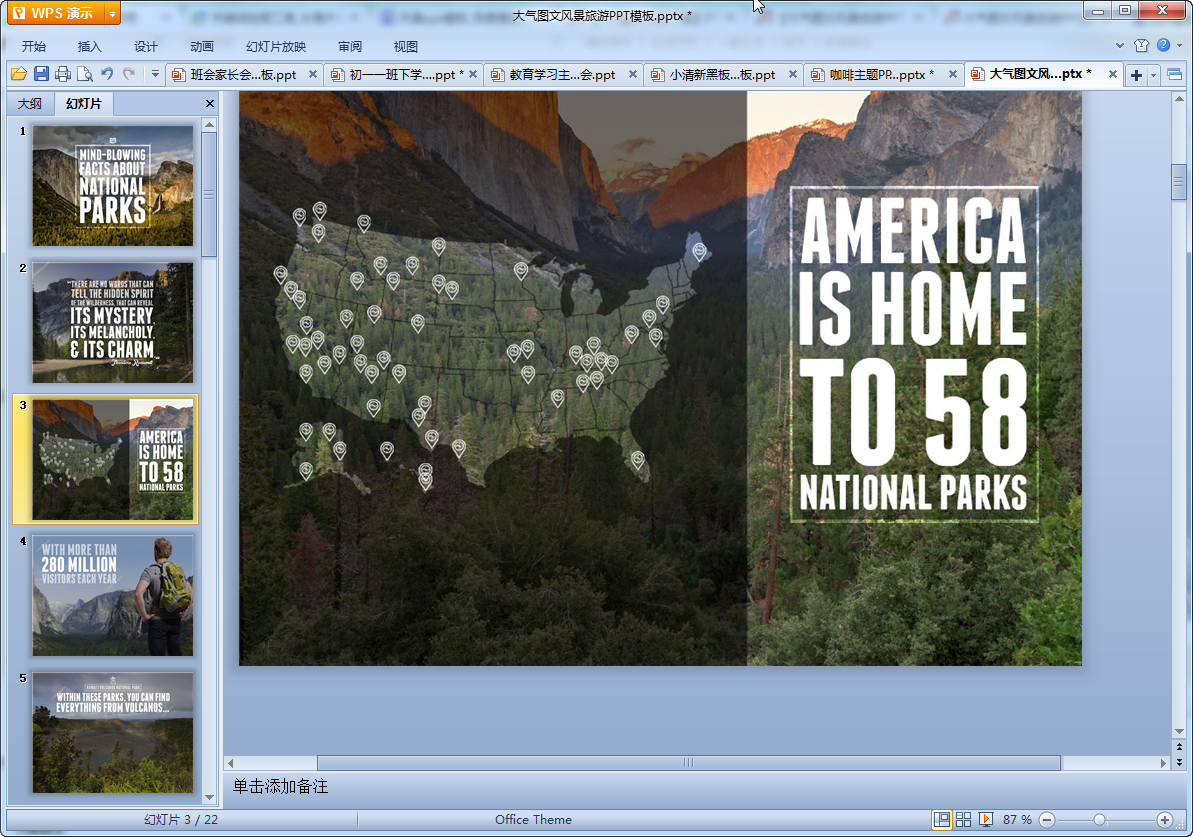Click the zoom slider handle
Image resolution: width=1193 pixels, height=837 pixels.
1099,820
